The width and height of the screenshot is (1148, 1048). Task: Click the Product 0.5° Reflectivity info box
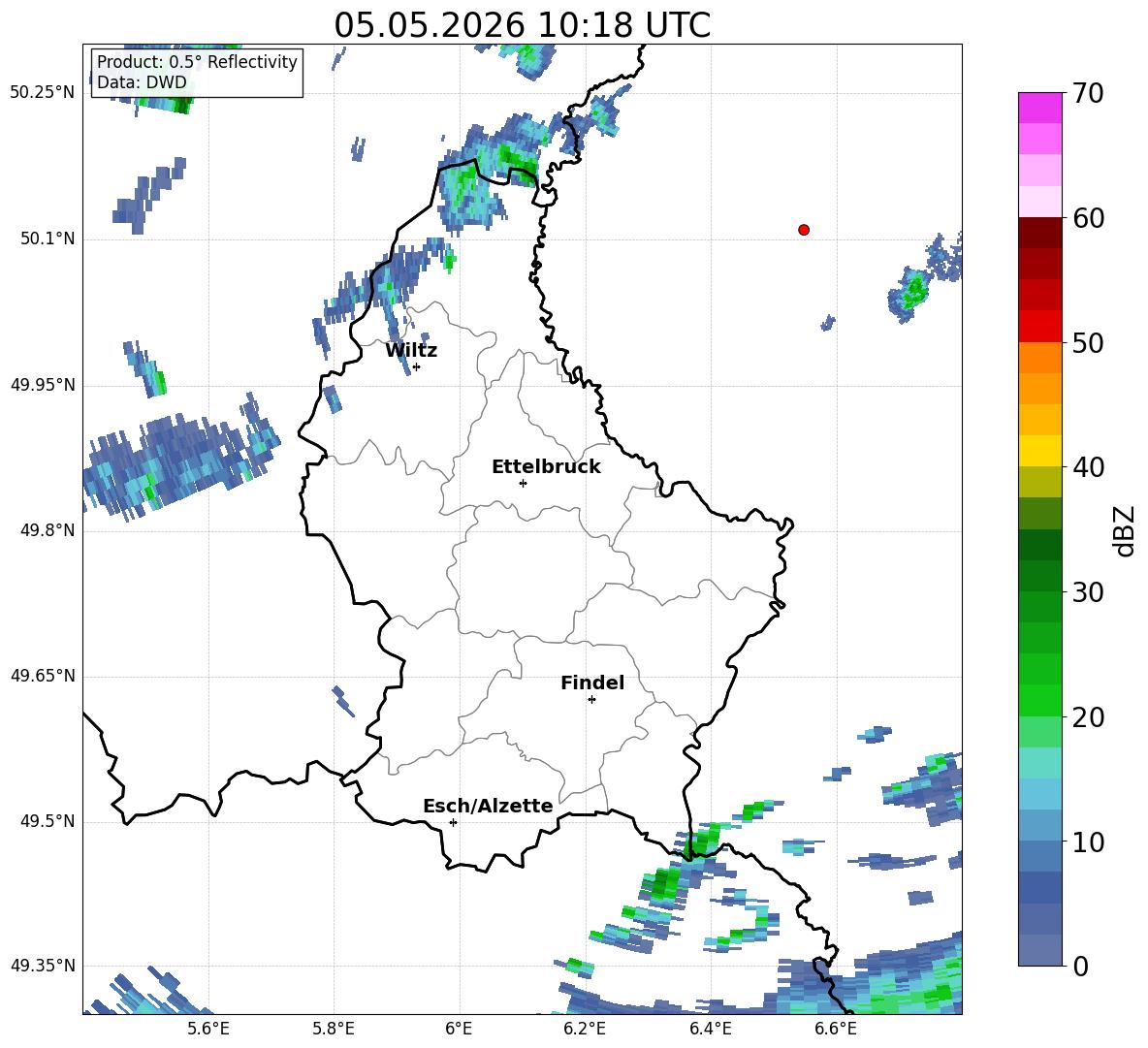197,72
